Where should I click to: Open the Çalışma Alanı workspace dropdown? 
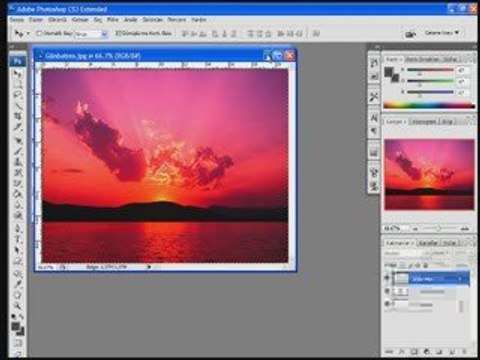pyautogui.click(x=442, y=33)
